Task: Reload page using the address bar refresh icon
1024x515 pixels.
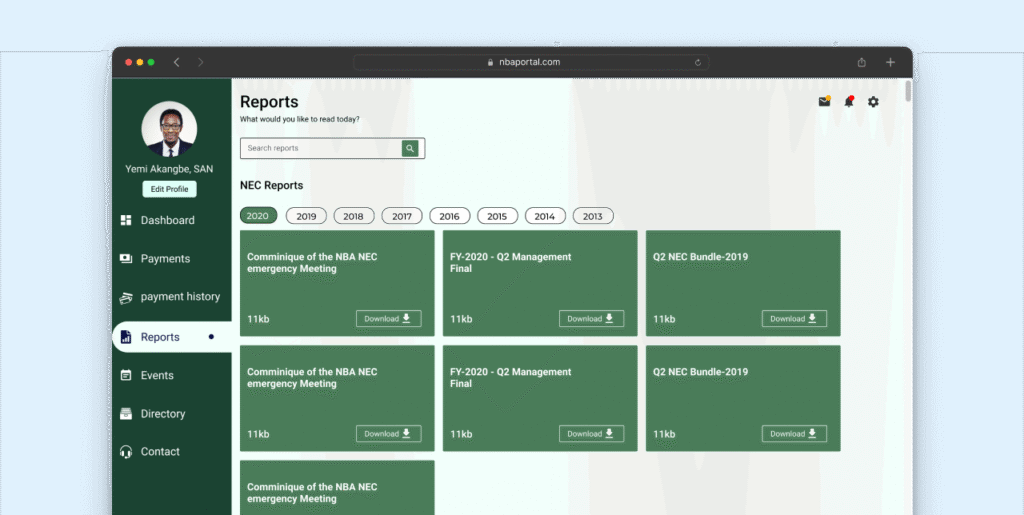Action: pos(697,62)
